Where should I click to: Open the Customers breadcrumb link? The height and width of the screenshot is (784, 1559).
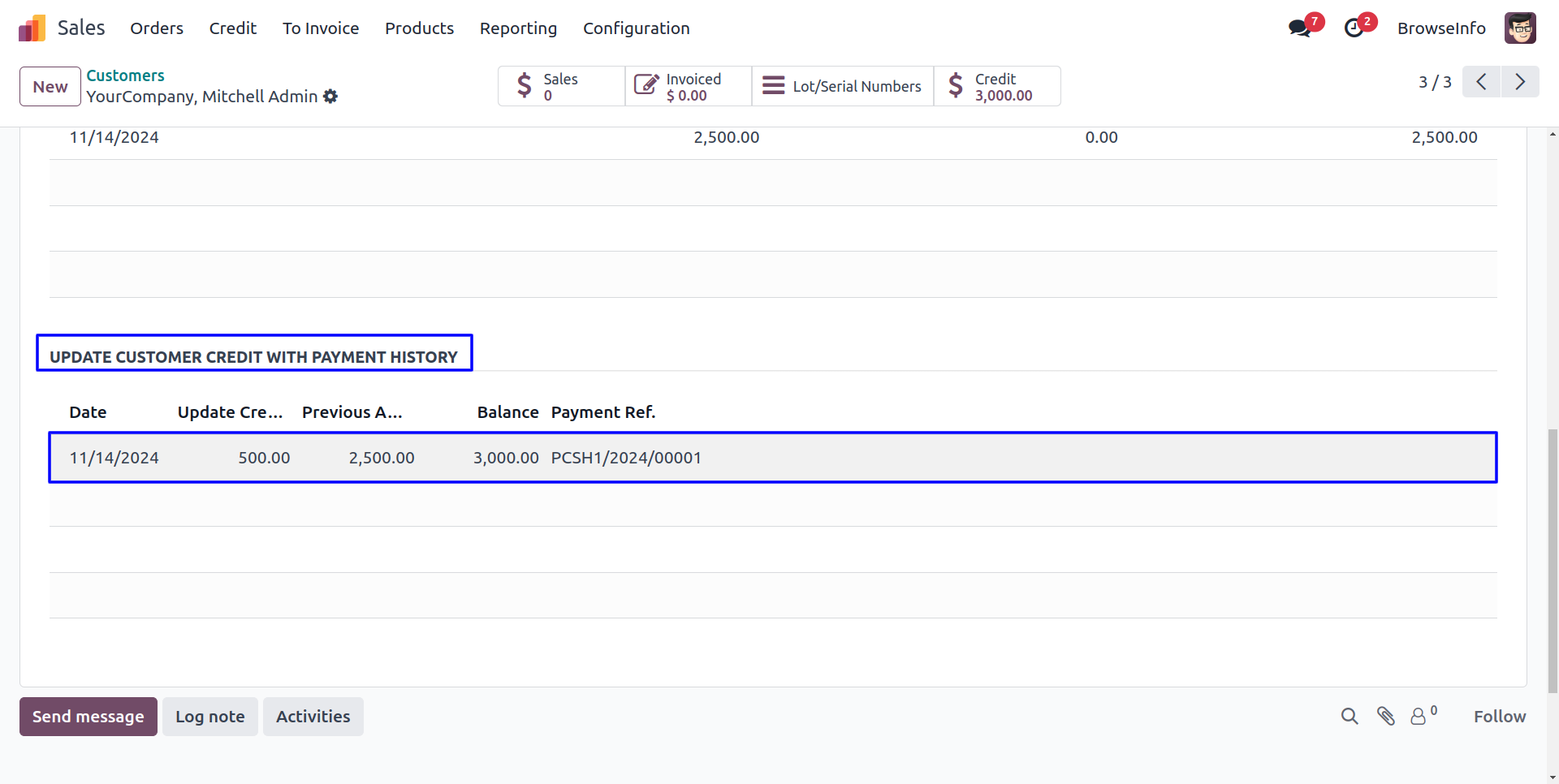125,75
